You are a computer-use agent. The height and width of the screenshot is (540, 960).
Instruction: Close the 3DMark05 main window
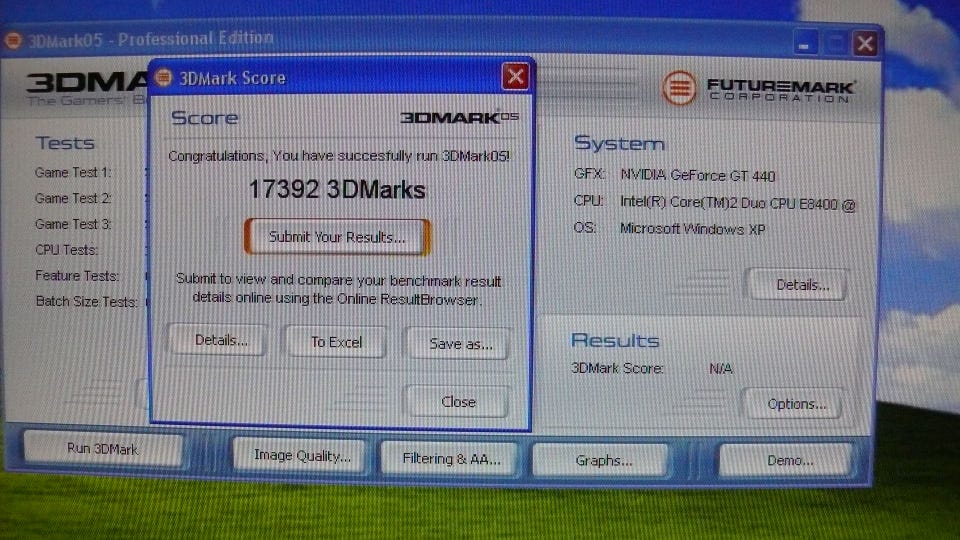pos(865,43)
